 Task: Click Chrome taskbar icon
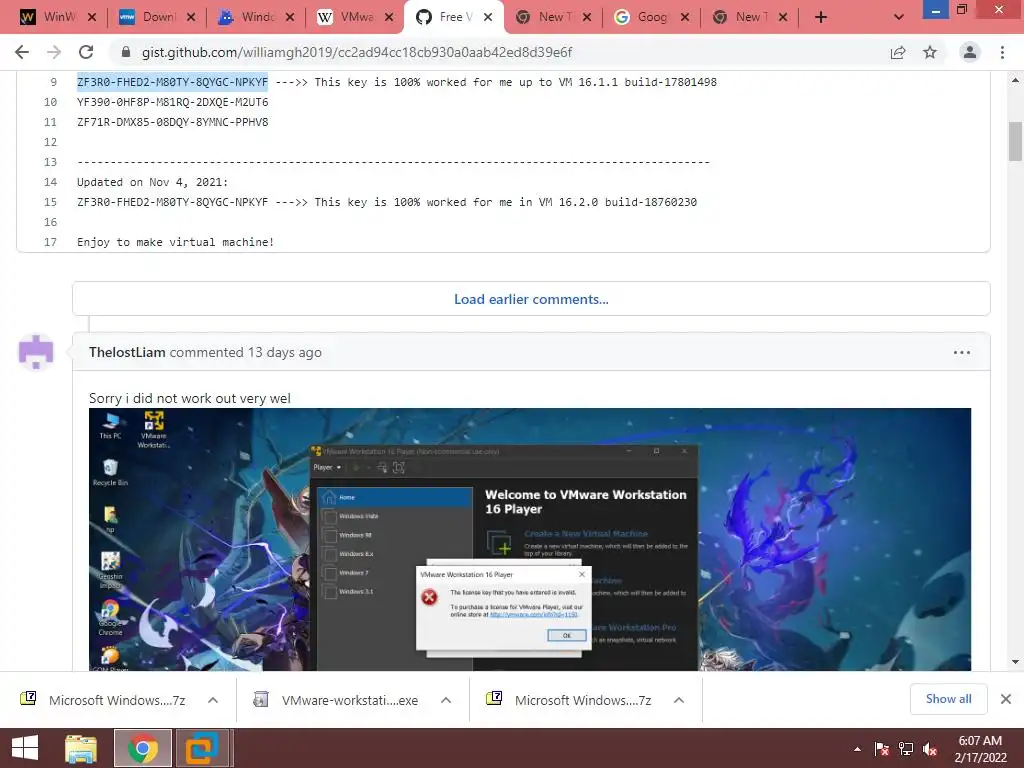pos(143,748)
